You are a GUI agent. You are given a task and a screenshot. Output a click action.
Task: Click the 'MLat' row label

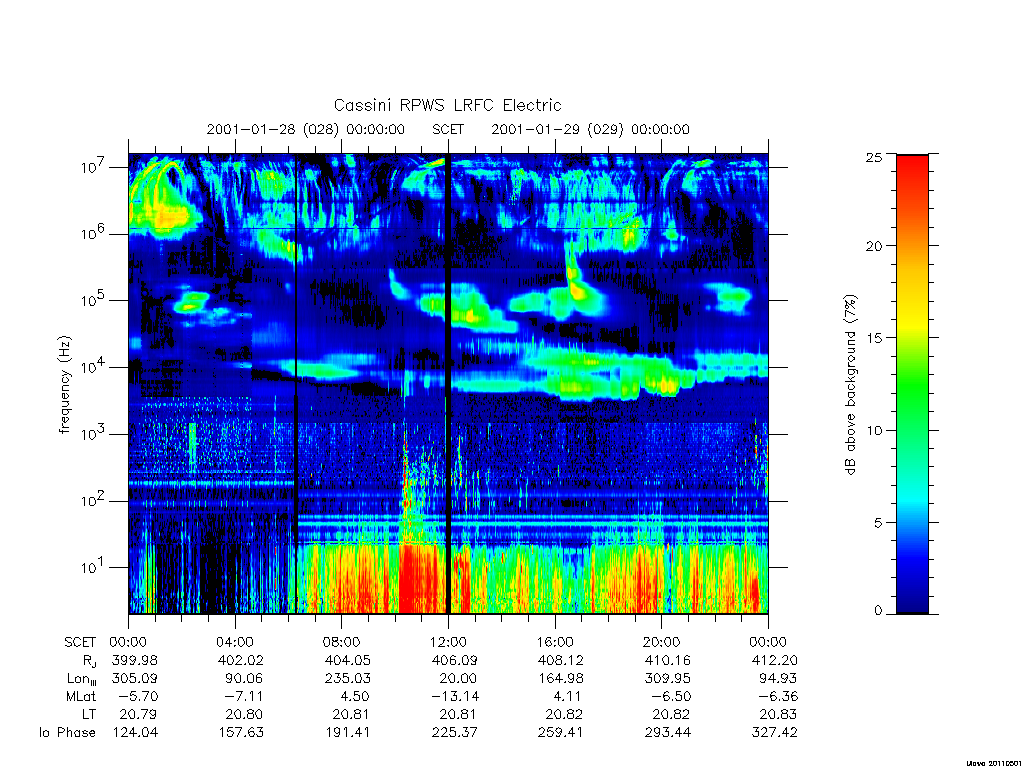pos(80,697)
